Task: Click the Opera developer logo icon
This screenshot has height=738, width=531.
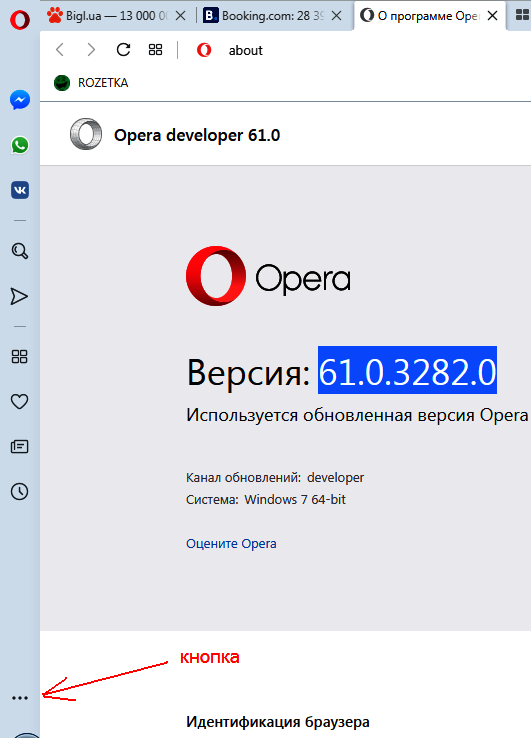Action: 86,134
